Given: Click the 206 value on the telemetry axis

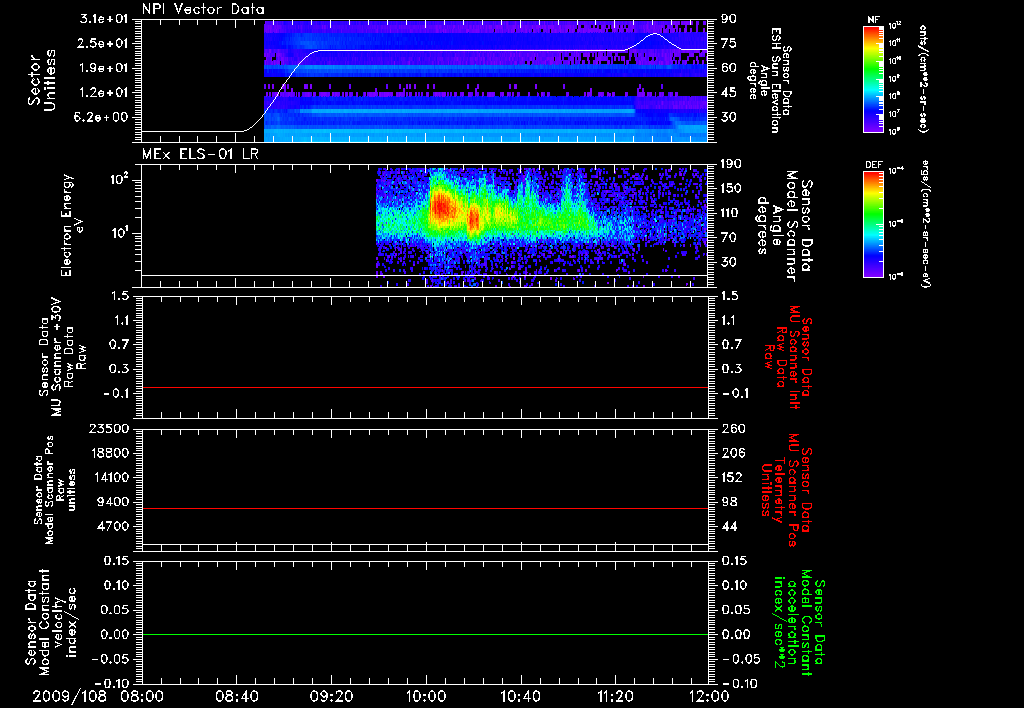Looking at the screenshot, I should [733, 453].
